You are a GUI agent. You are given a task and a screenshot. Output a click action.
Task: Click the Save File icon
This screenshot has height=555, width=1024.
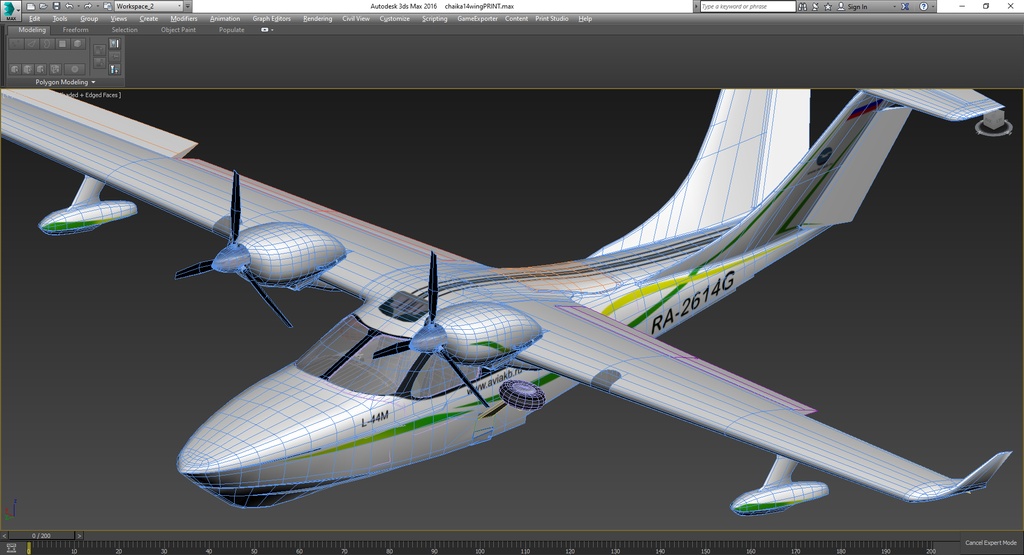57,7
